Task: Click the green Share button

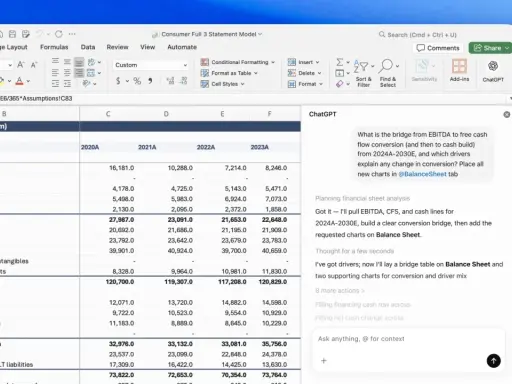Action: 490,48
